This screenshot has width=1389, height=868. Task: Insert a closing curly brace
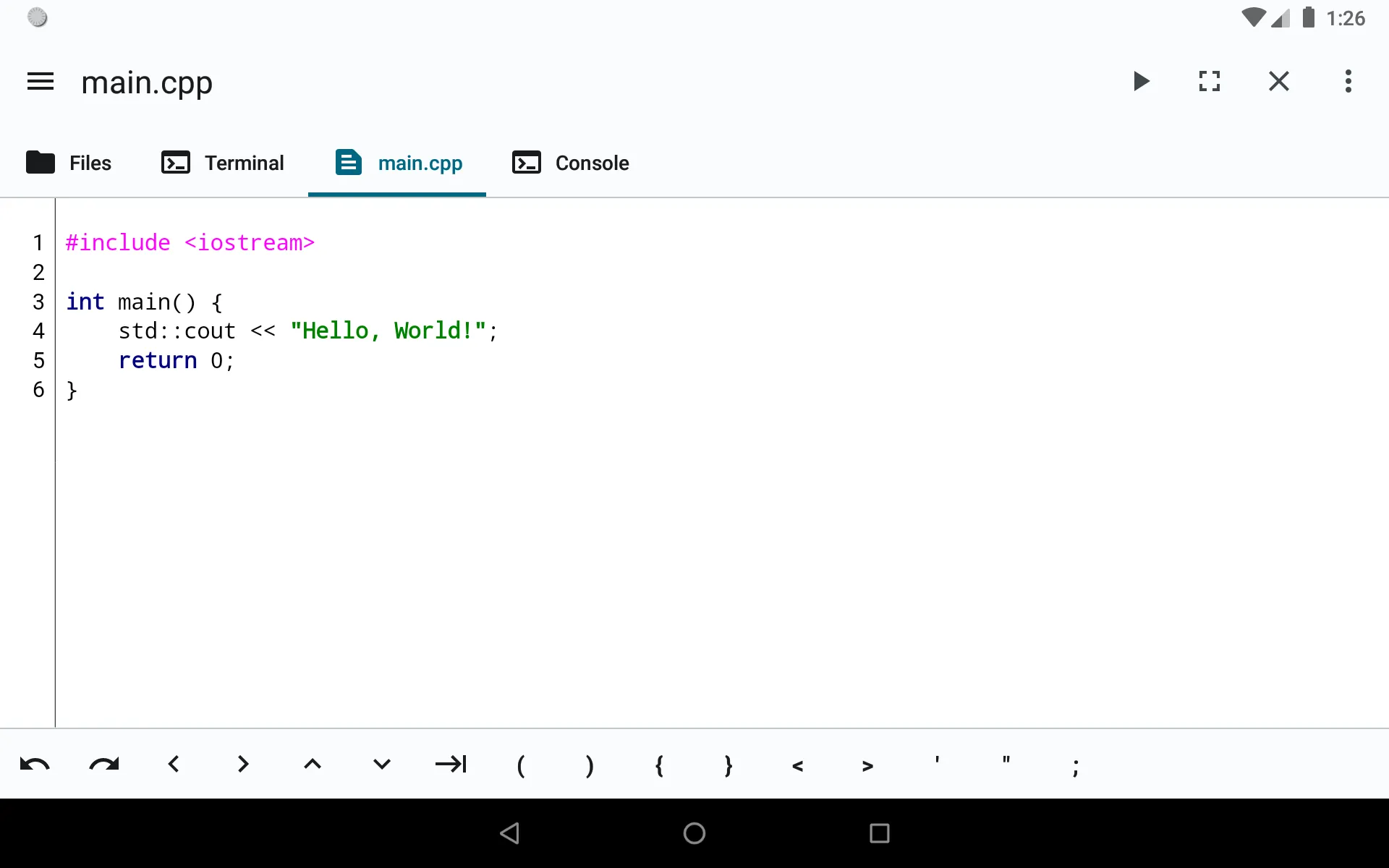tap(728, 765)
